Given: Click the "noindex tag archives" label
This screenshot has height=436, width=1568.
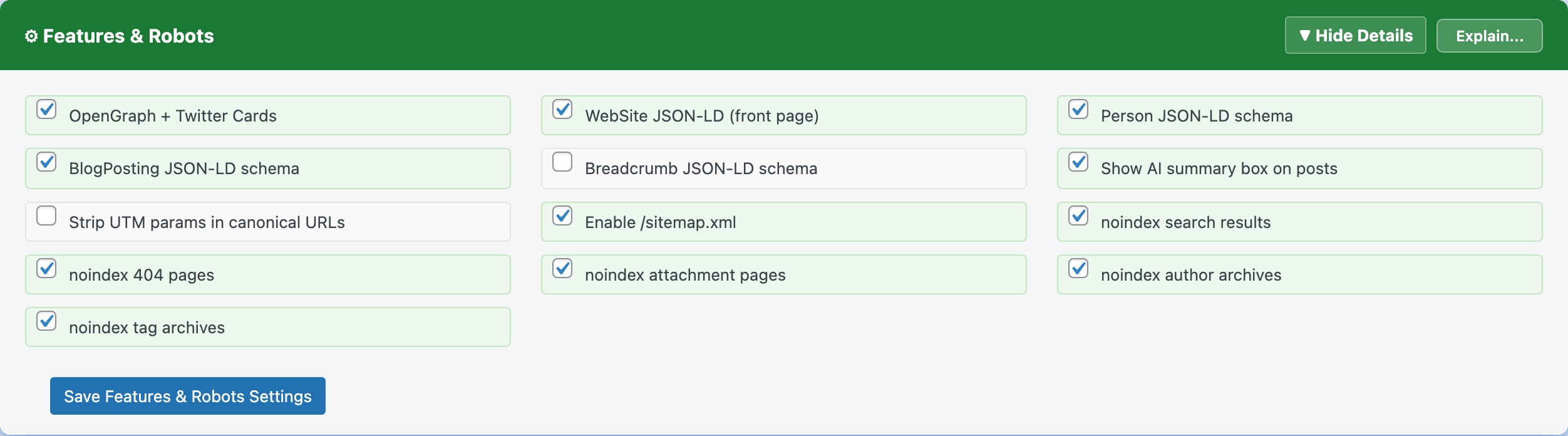Looking at the screenshot, I should click(x=147, y=328).
